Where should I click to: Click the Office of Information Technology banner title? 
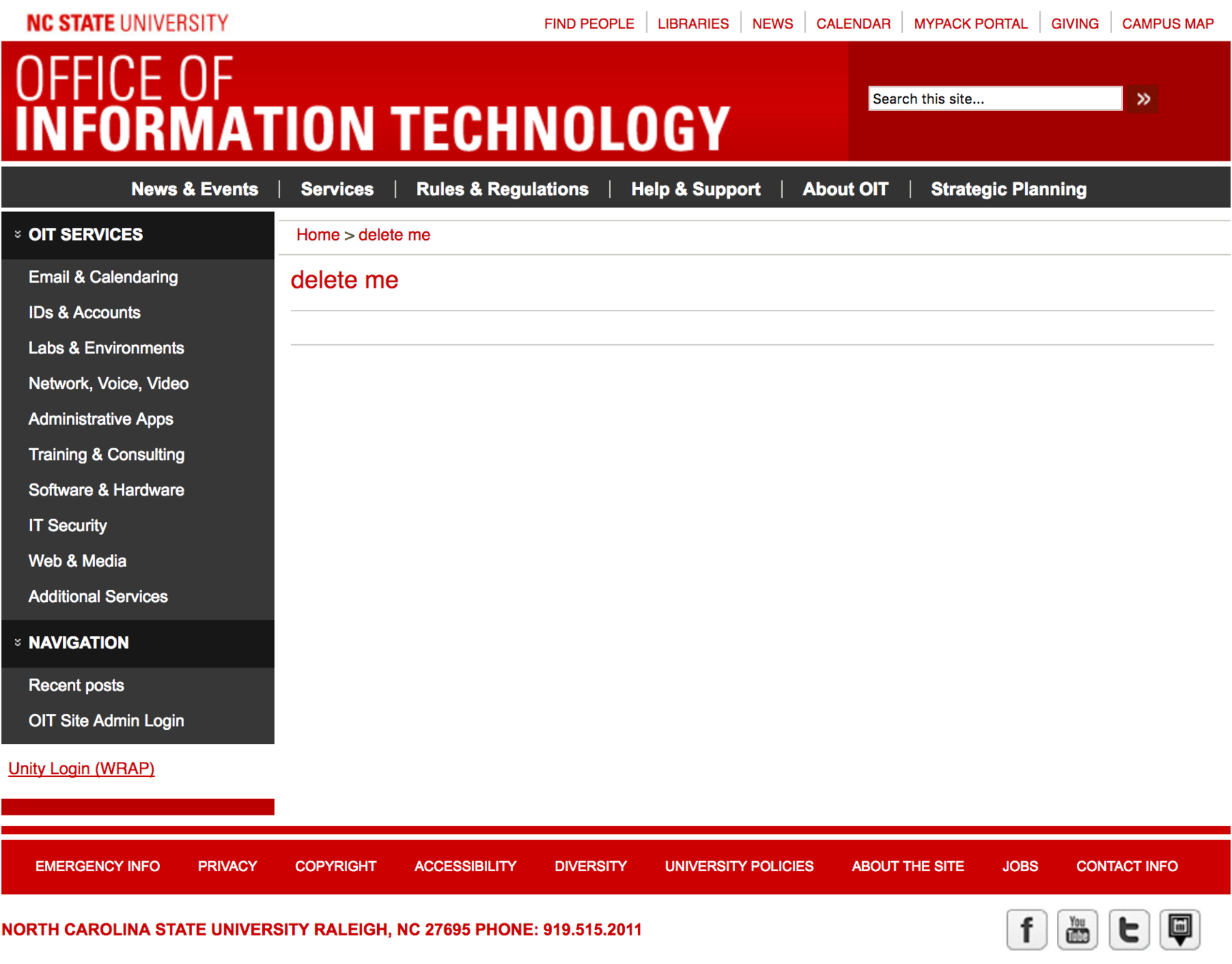pyautogui.click(x=372, y=103)
